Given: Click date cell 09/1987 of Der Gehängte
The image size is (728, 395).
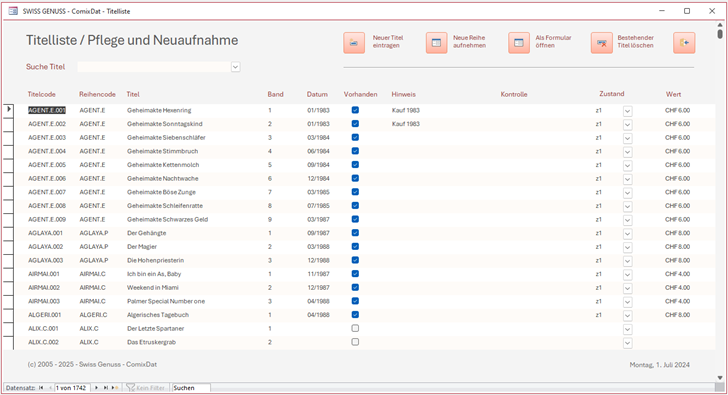Looking at the screenshot, I should 318,233.
